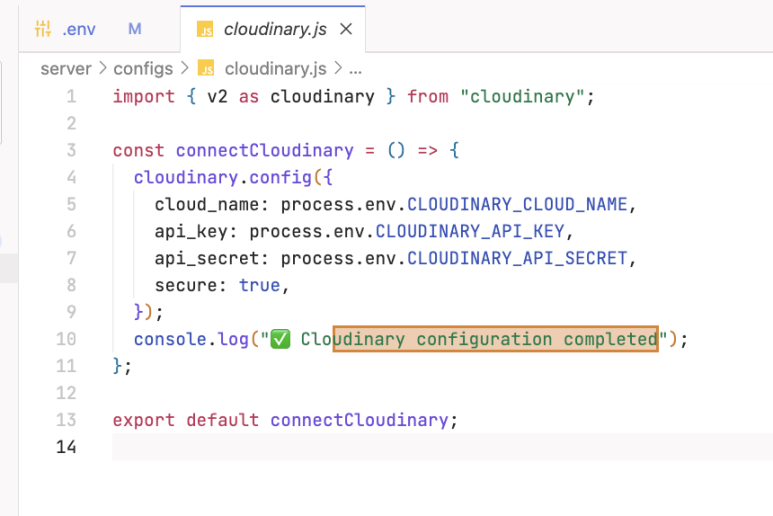Close the cloudinary.js tab
The image size is (773, 516).
346,29
